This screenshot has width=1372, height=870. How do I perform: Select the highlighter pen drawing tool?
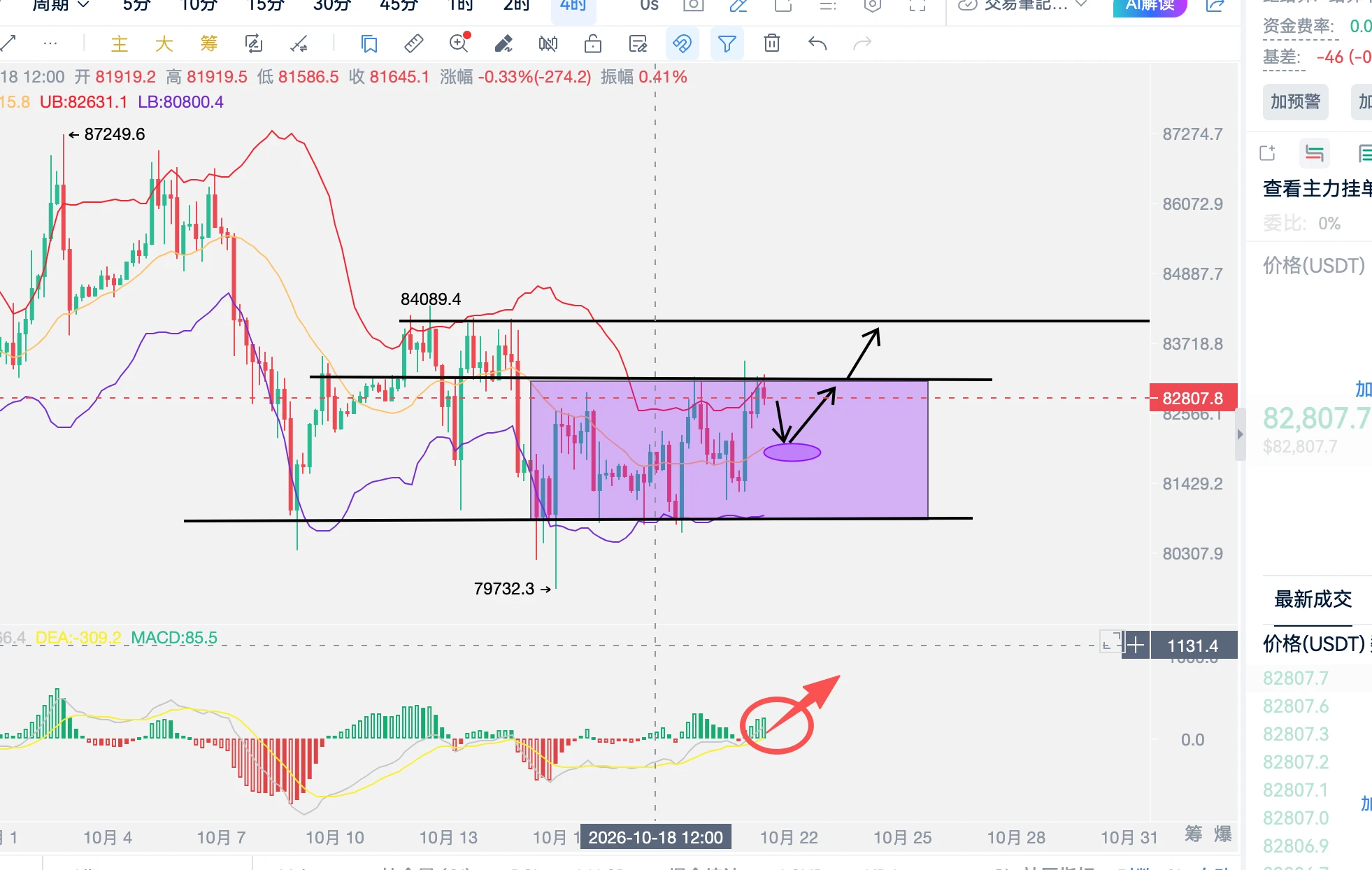point(503,44)
